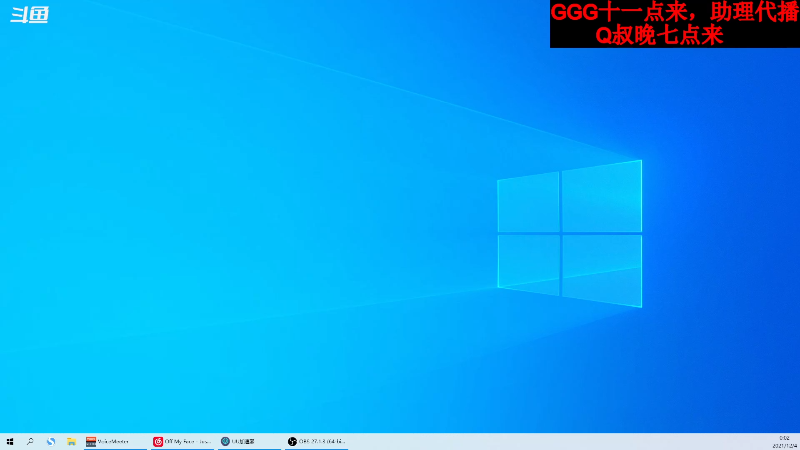The width and height of the screenshot is (800, 450).
Task: Switch to the OBS 27.1.3 taskbar window
Action: (x=316, y=441)
